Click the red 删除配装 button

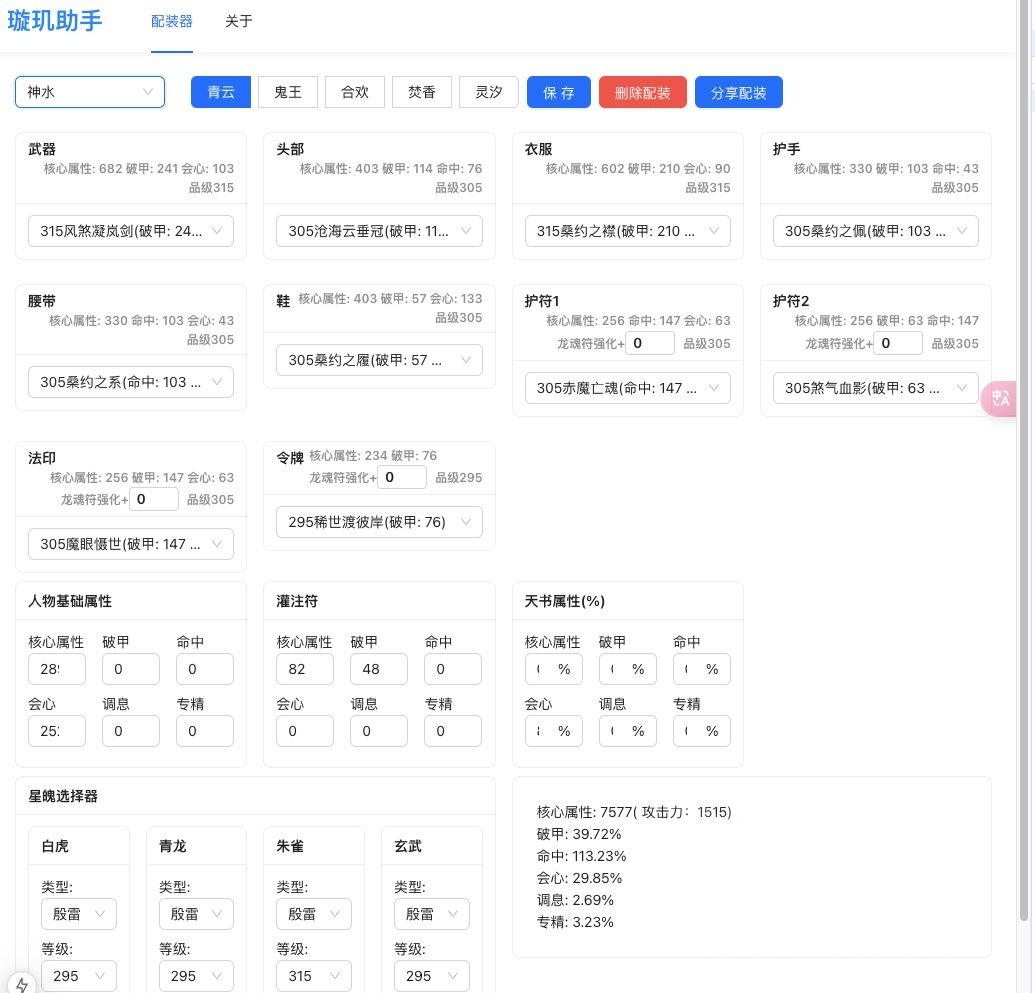[x=642, y=92]
